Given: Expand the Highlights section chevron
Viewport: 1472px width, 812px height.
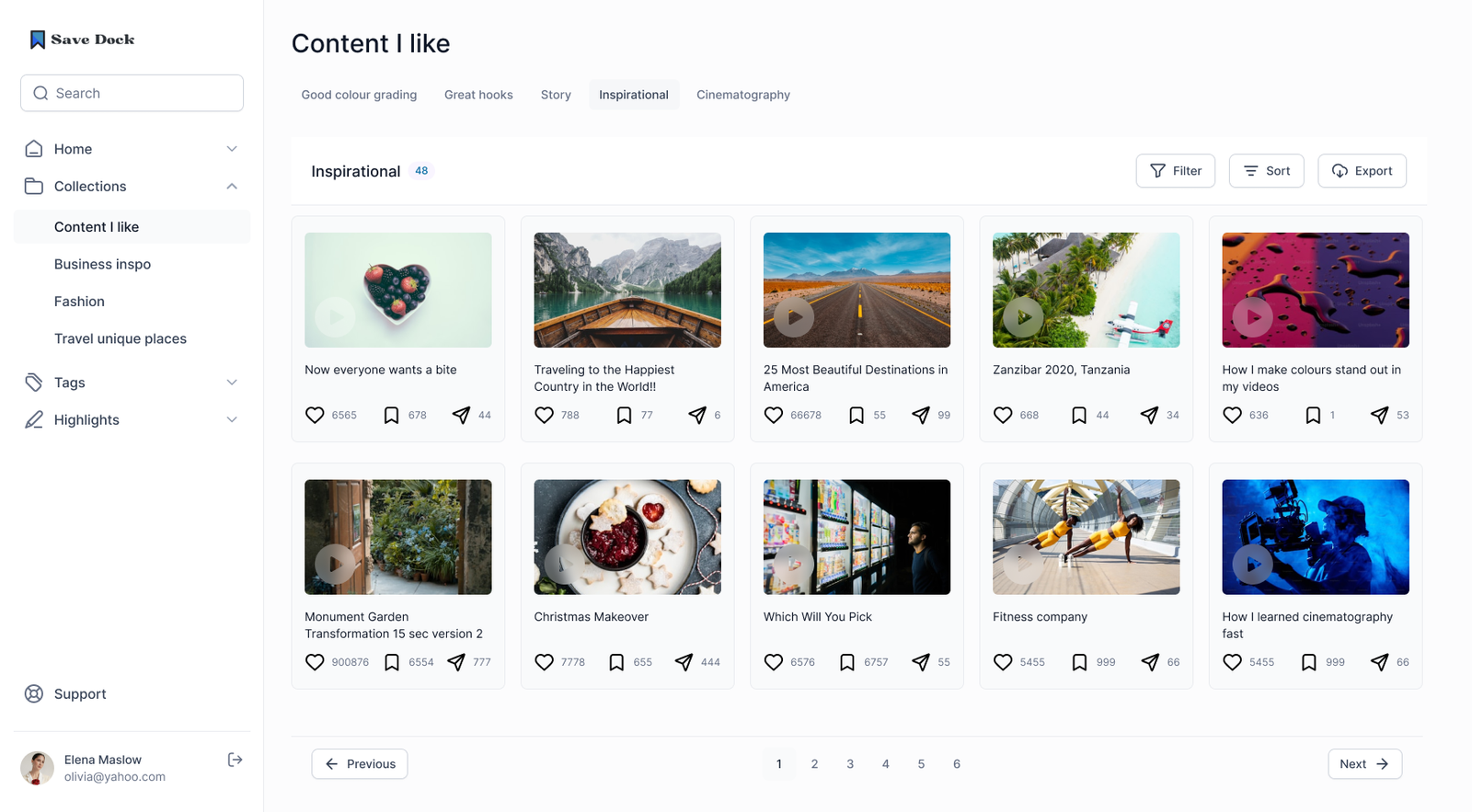Looking at the screenshot, I should coord(232,420).
